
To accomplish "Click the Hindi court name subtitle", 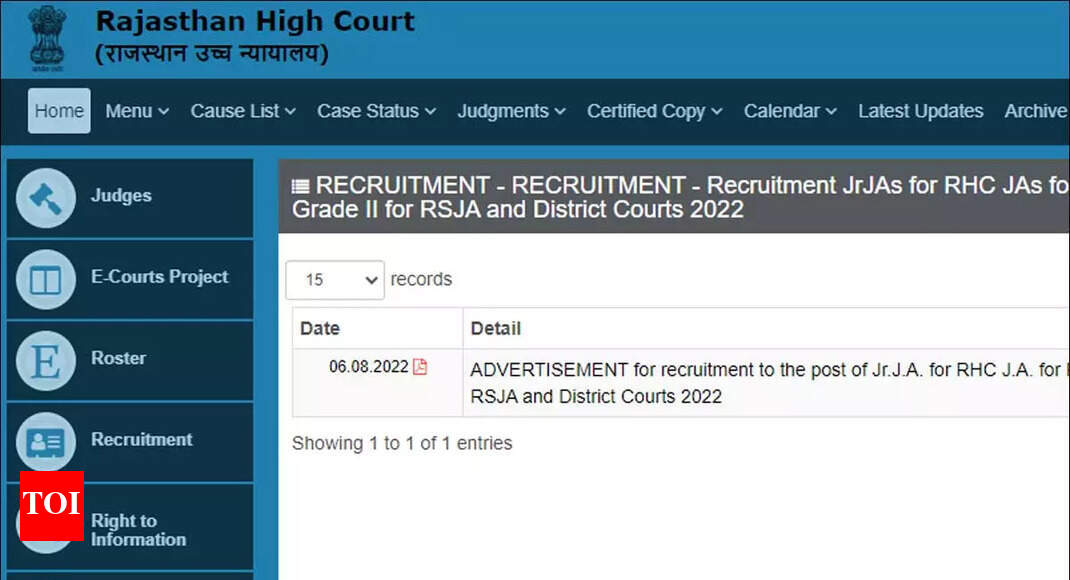I will pos(212,53).
